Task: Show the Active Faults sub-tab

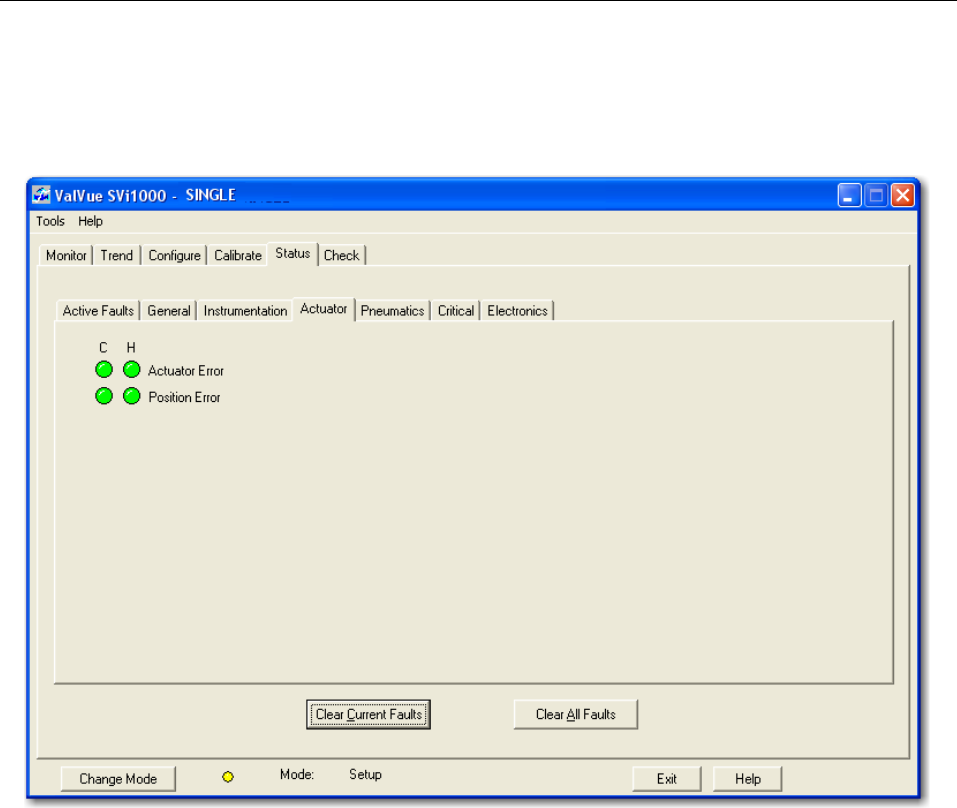Action: [x=98, y=311]
